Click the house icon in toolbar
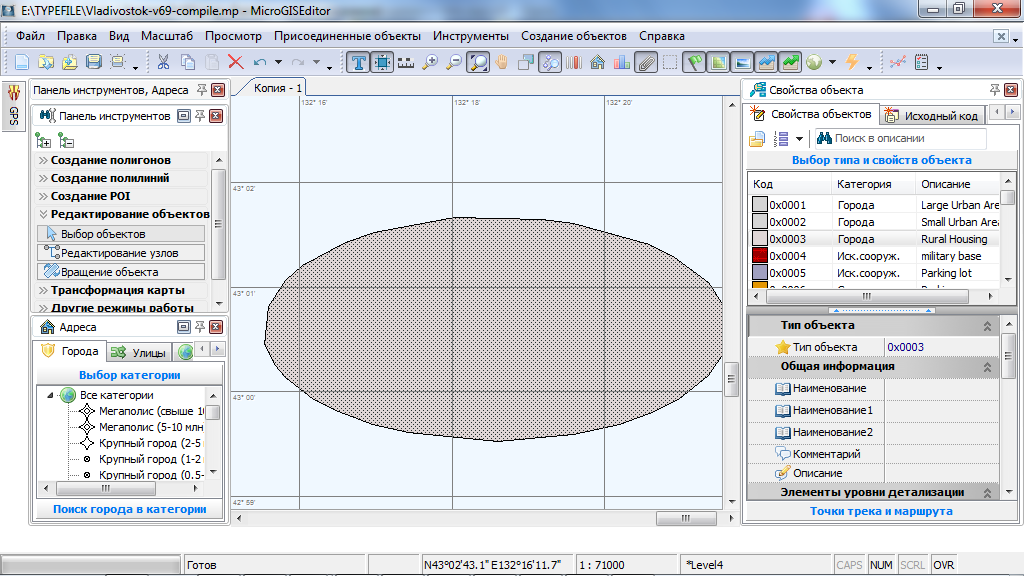1024x576 pixels. click(598, 62)
